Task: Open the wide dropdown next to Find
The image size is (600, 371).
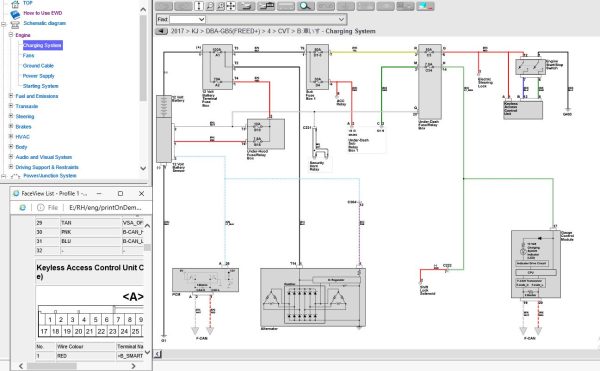Action: coord(277,19)
